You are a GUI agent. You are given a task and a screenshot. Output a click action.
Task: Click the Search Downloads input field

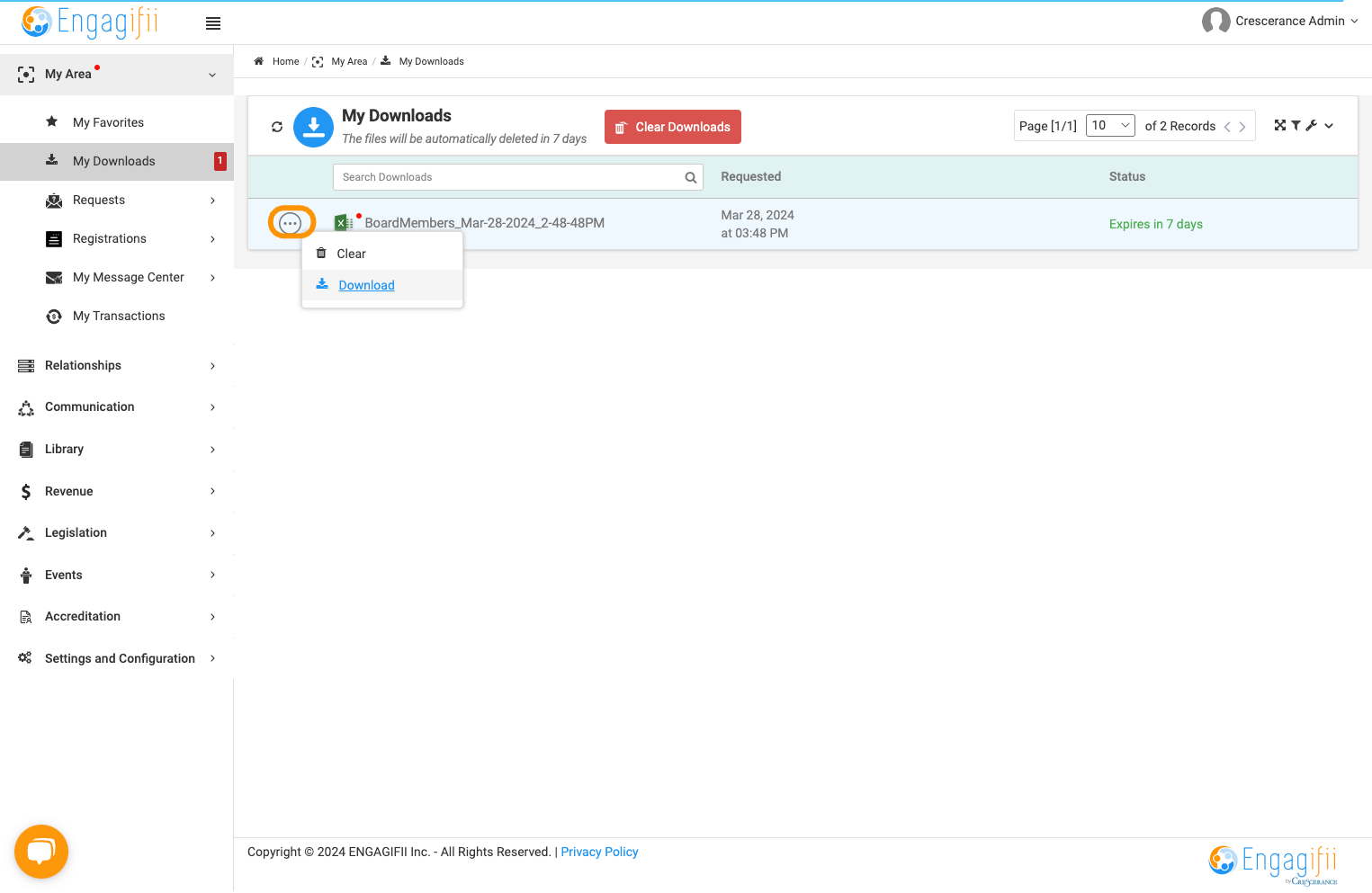518,177
